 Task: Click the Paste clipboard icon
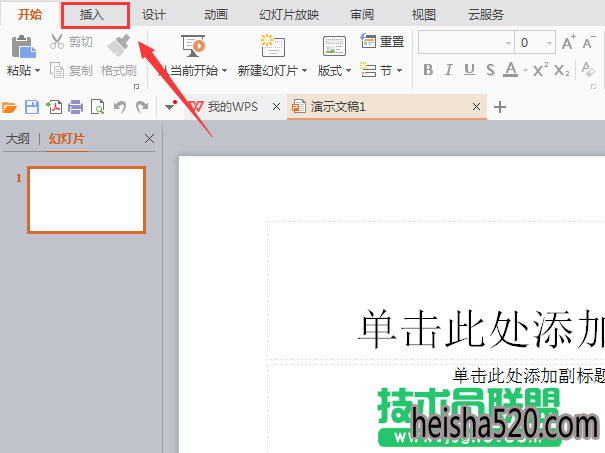pyautogui.click(x=24, y=47)
